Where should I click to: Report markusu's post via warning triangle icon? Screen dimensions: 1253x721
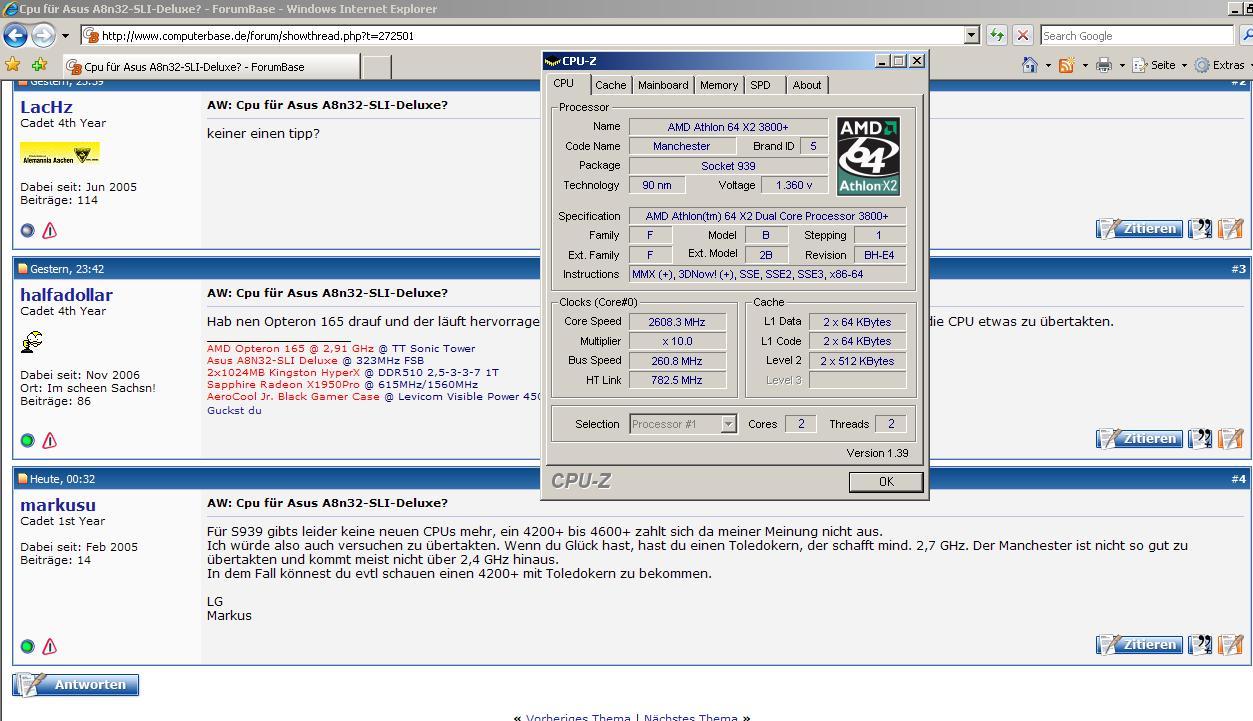point(49,646)
